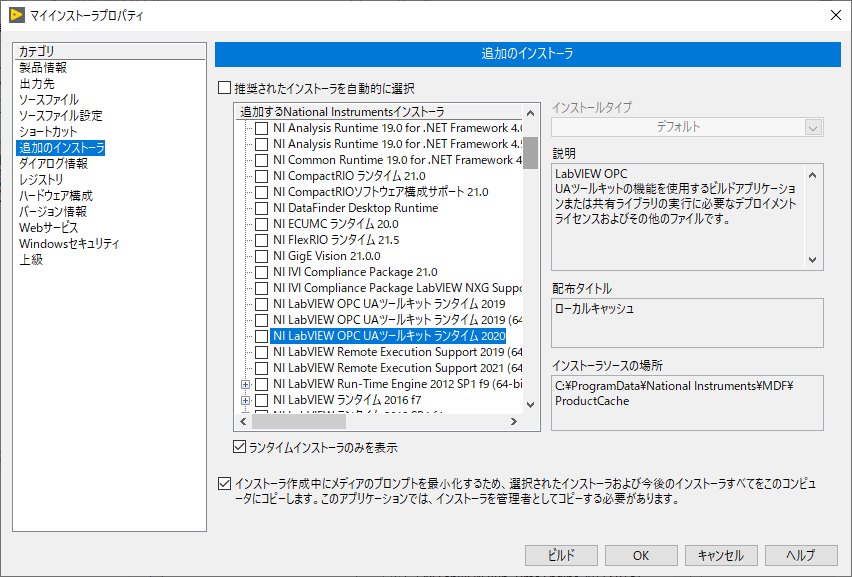The height and width of the screenshot is (577, 852).
Task: Toggle 推奨されたインストーラを自動的に選択 checkbox
Action: point(224,87)
